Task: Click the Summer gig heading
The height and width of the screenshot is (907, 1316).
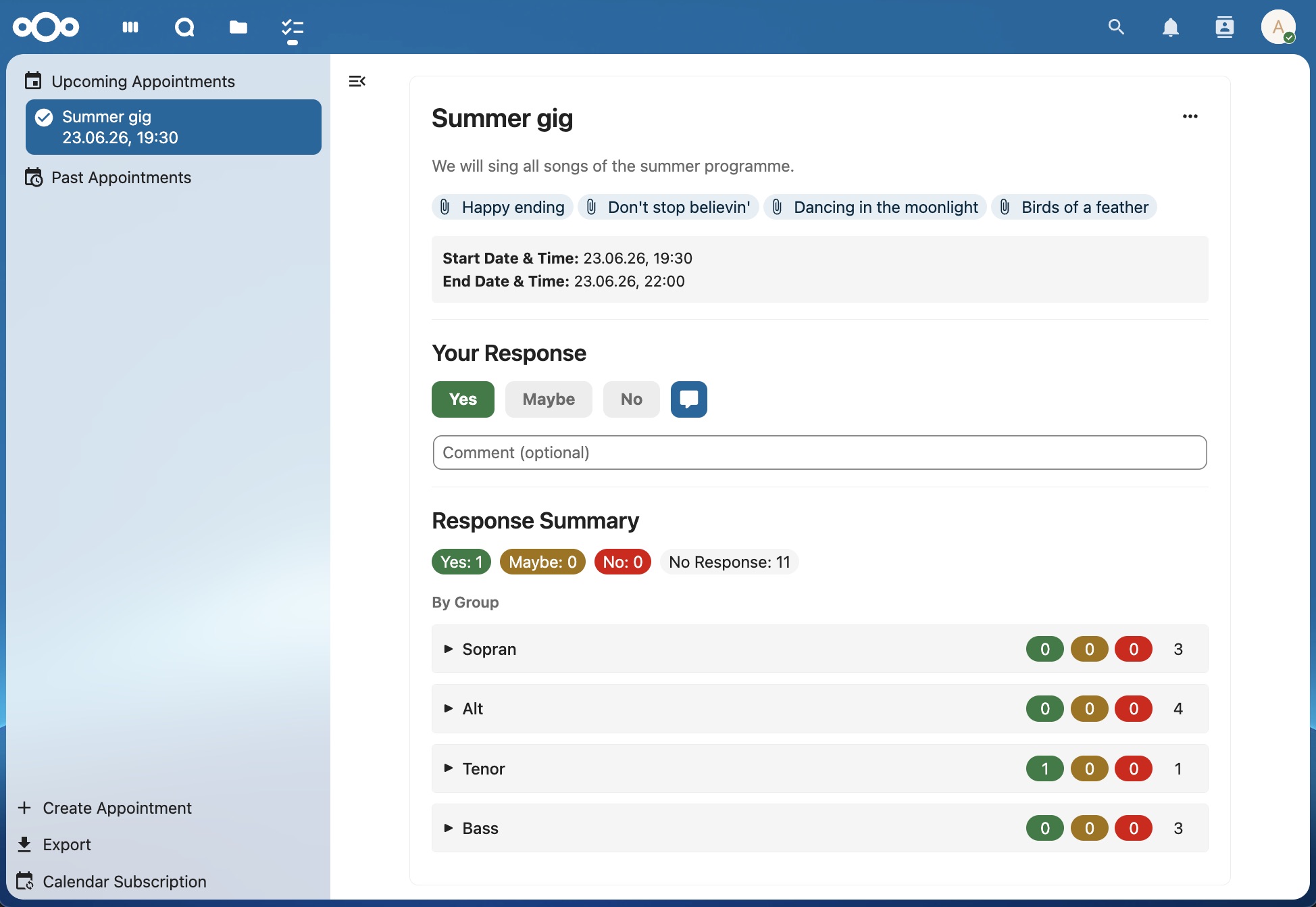Action: click(x=502, y=118)
